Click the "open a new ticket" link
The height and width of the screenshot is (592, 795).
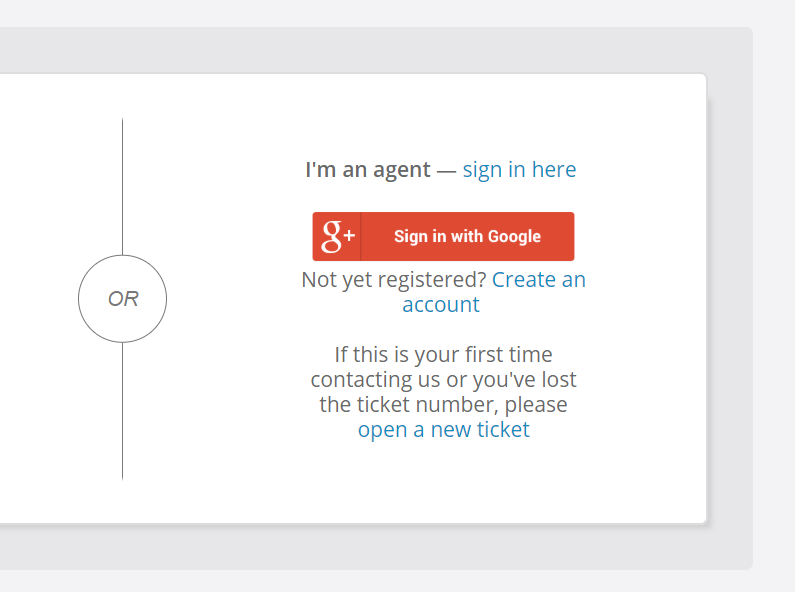coord(444,430)
